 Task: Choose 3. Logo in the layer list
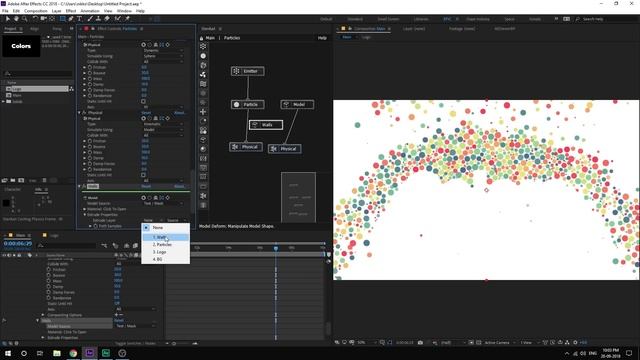[165, 252]
